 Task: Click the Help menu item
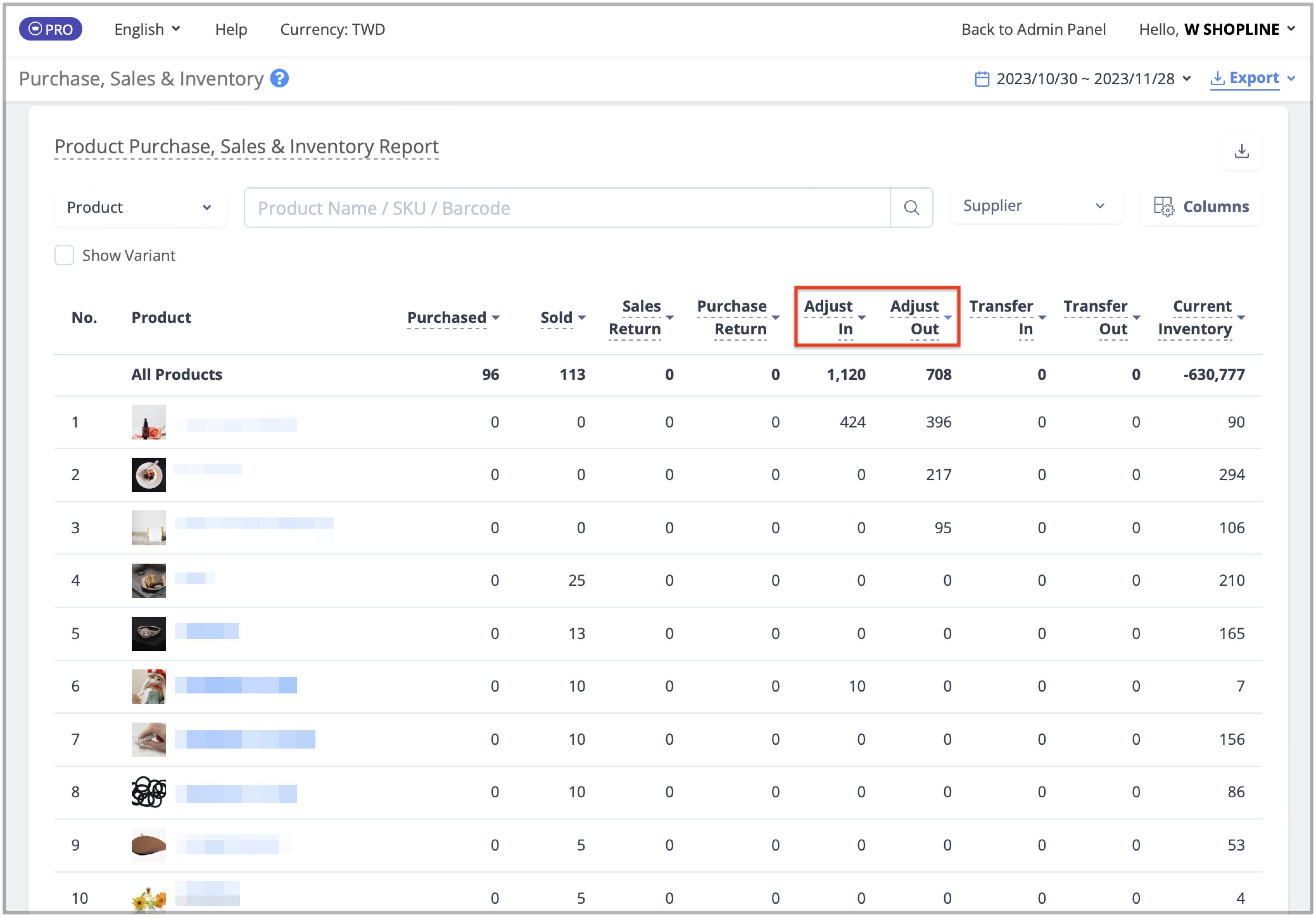(x=231, y=29)
